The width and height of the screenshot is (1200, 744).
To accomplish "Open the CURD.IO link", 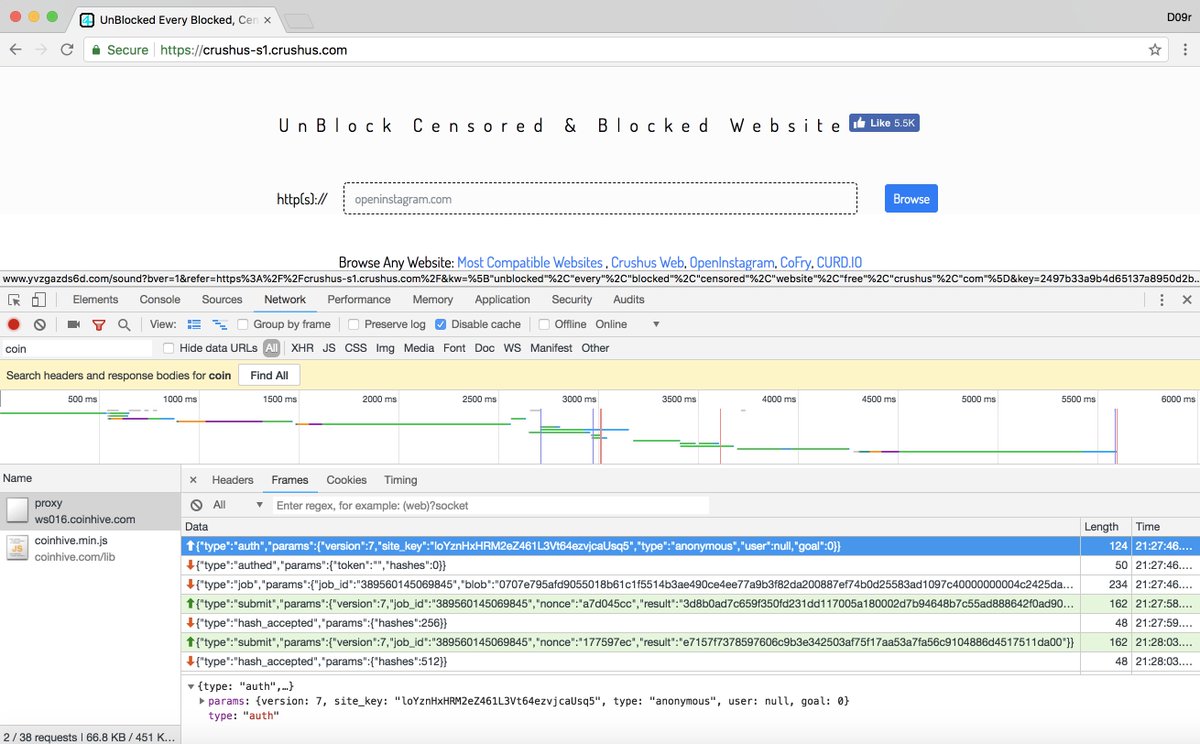I will [839, 262].
